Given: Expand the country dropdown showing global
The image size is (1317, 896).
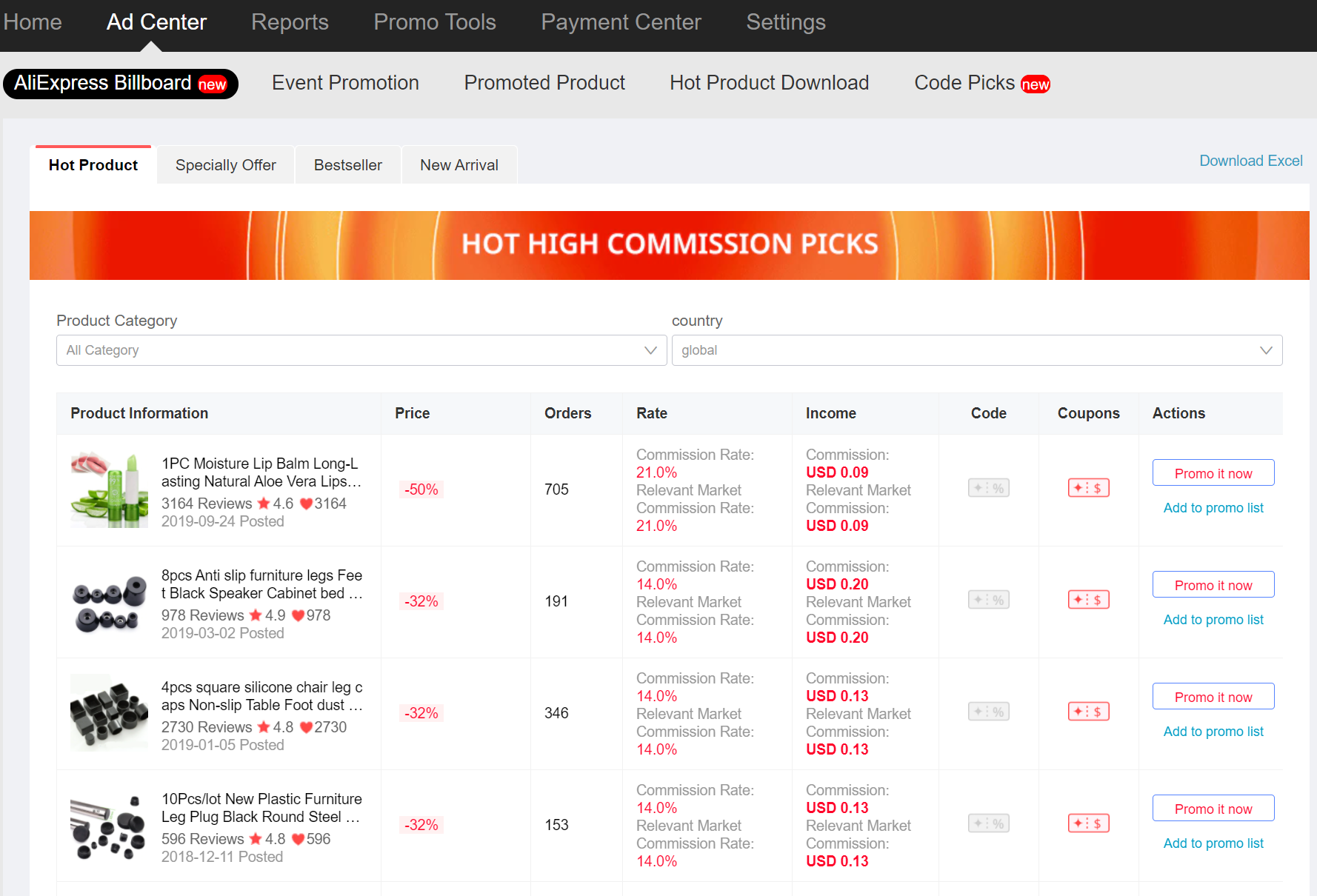Looking at the screenshot, I should (977, 350).
